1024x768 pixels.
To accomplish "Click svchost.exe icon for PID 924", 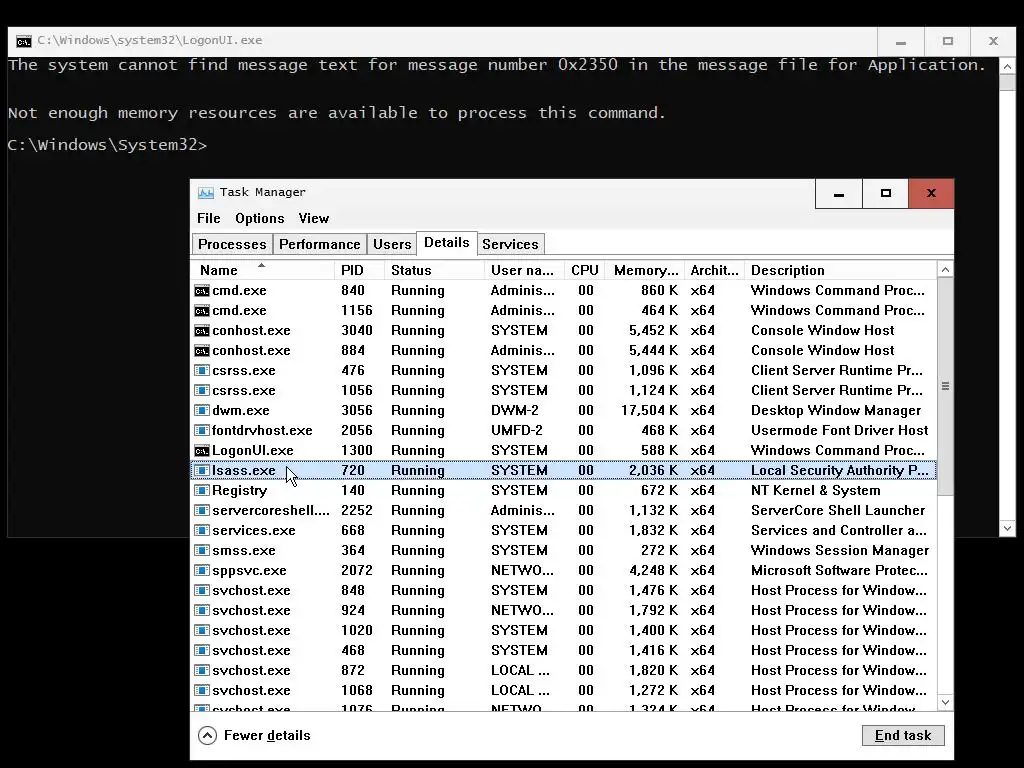I will click(x=202, y=611).
